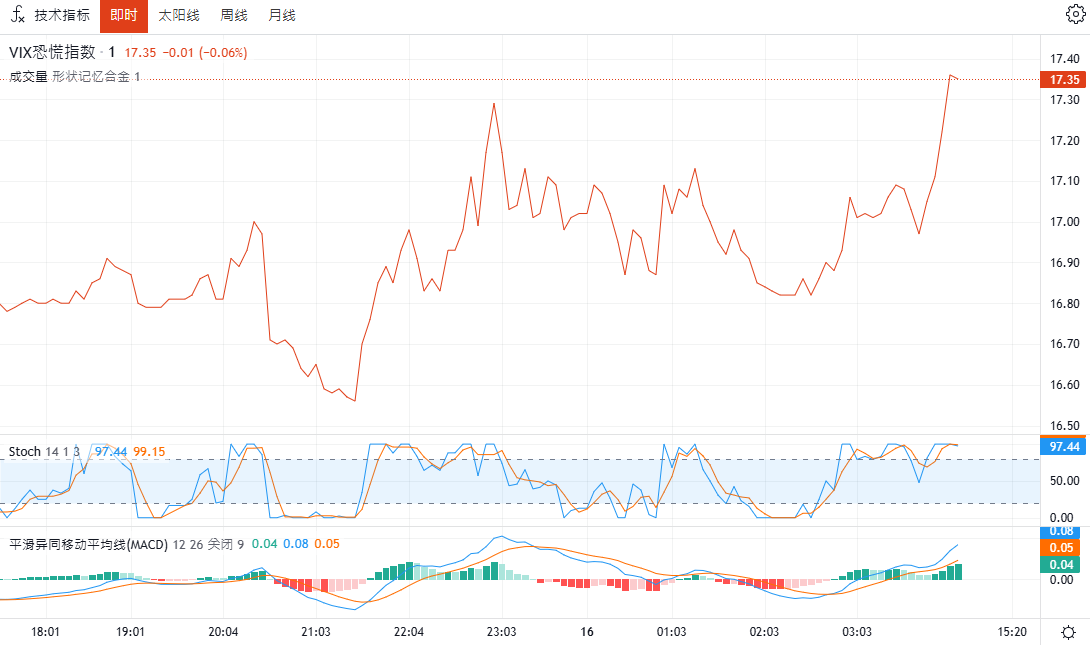This screenshot has width=1090, height=651.
Task: Select the 即时 tab
Action: pos(124,15)
